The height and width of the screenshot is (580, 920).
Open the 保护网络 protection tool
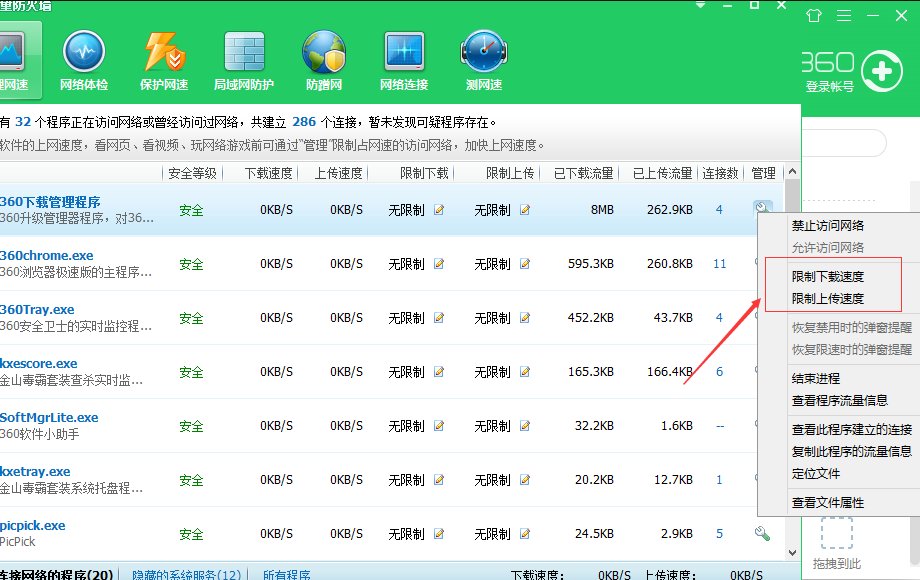click(x=163, y=55)
